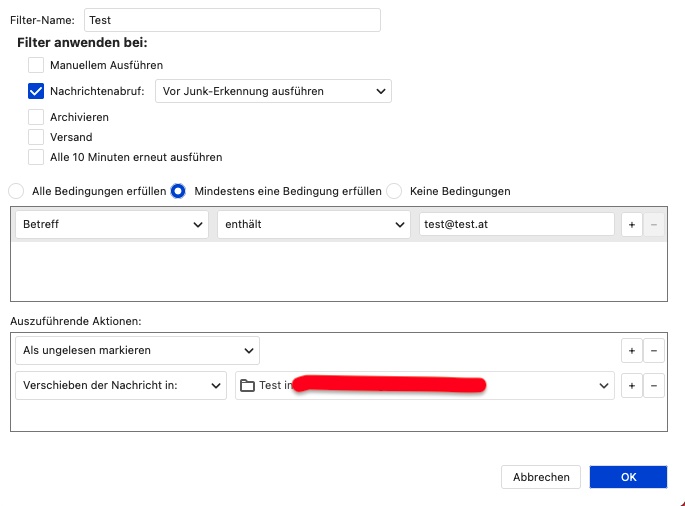Select 'Alle Bedingungen erfüllen' radio option
This screenshot has width=685, height=506.
click(x=16, y=191)
